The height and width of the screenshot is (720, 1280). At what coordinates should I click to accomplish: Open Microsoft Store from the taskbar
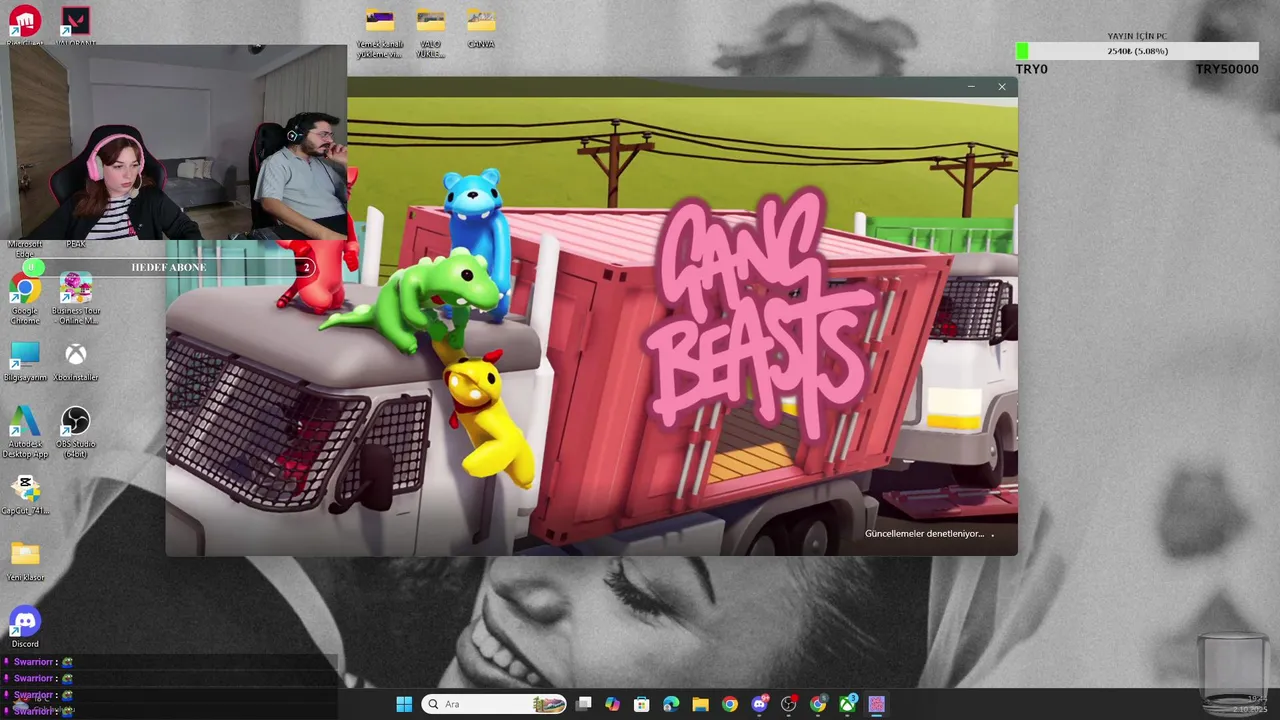(x=642, y=704)
